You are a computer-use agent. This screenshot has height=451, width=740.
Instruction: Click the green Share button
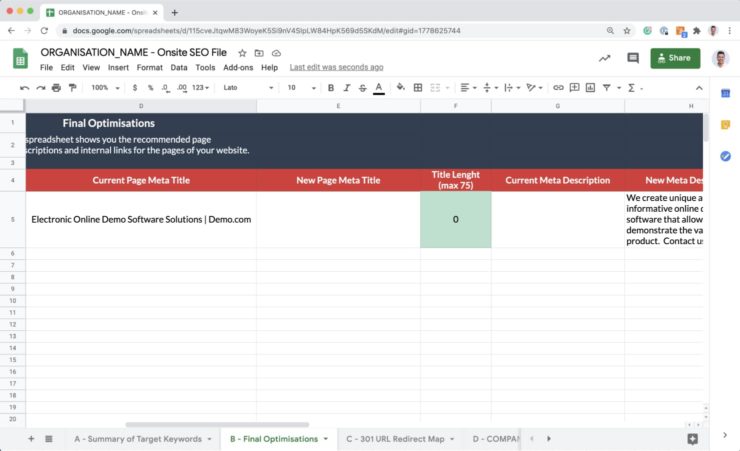(x=675, y=58)
